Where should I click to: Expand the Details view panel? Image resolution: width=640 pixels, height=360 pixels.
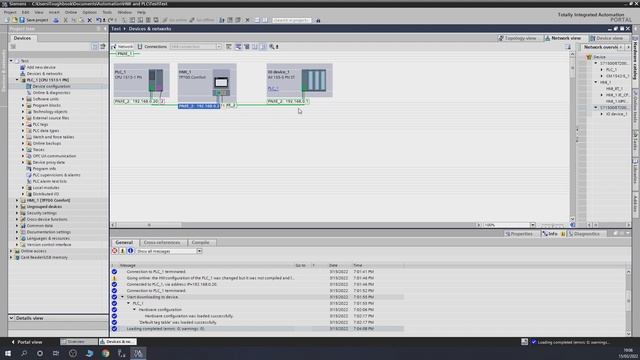pos(11,318)
